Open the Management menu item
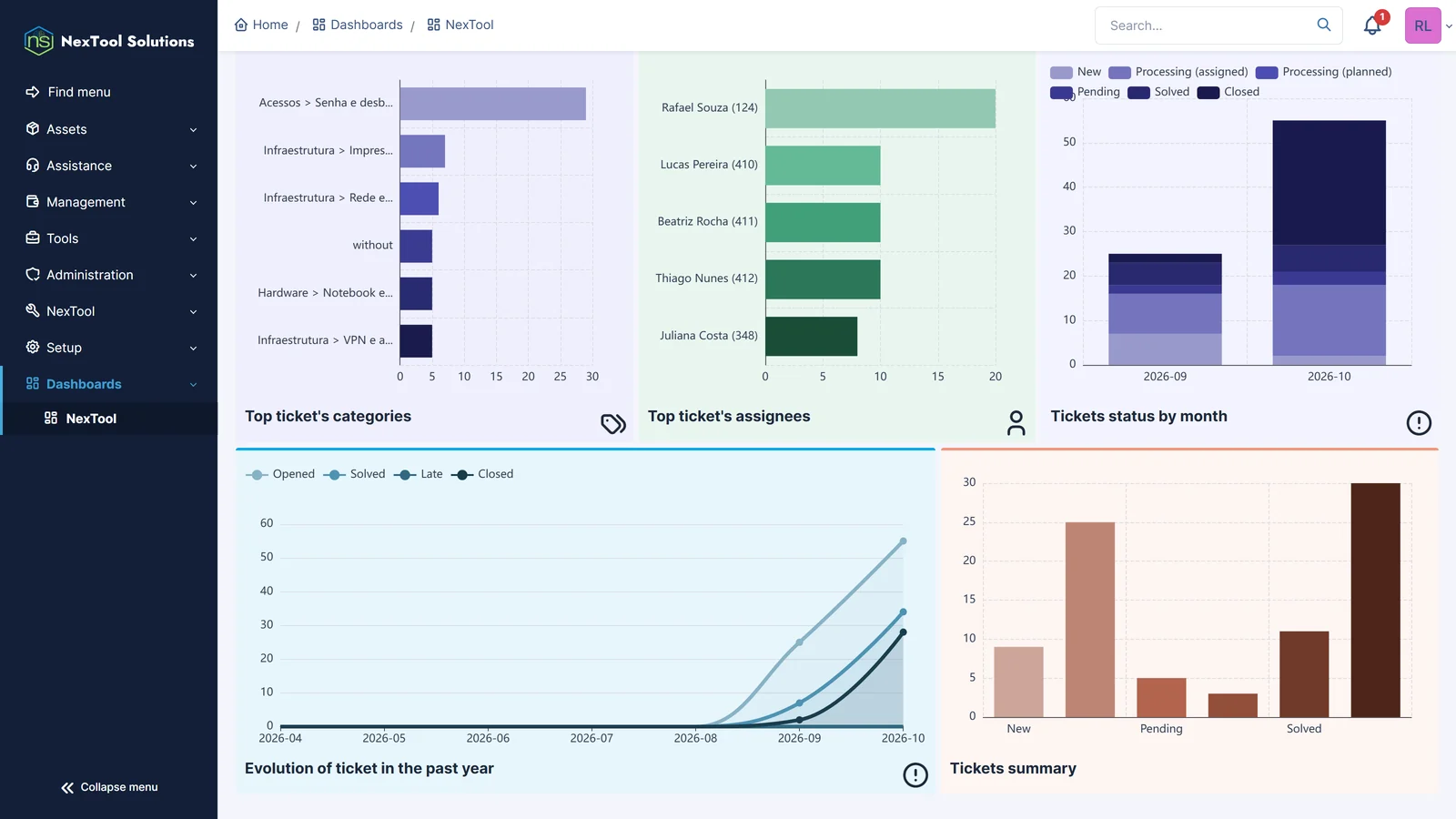Screen dimensions: 1456x819 coord(109,202)
